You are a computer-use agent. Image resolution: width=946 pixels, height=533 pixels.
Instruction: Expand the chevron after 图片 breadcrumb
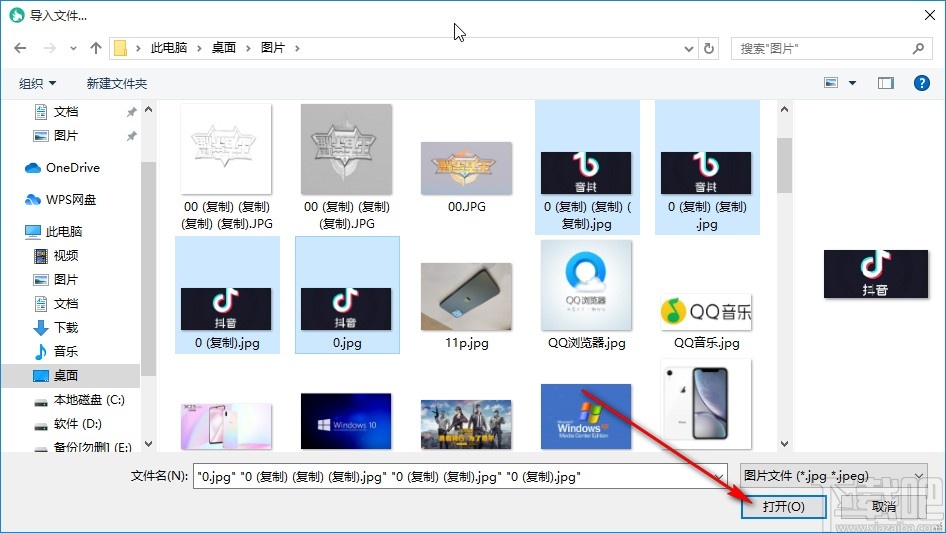(297, 48)
